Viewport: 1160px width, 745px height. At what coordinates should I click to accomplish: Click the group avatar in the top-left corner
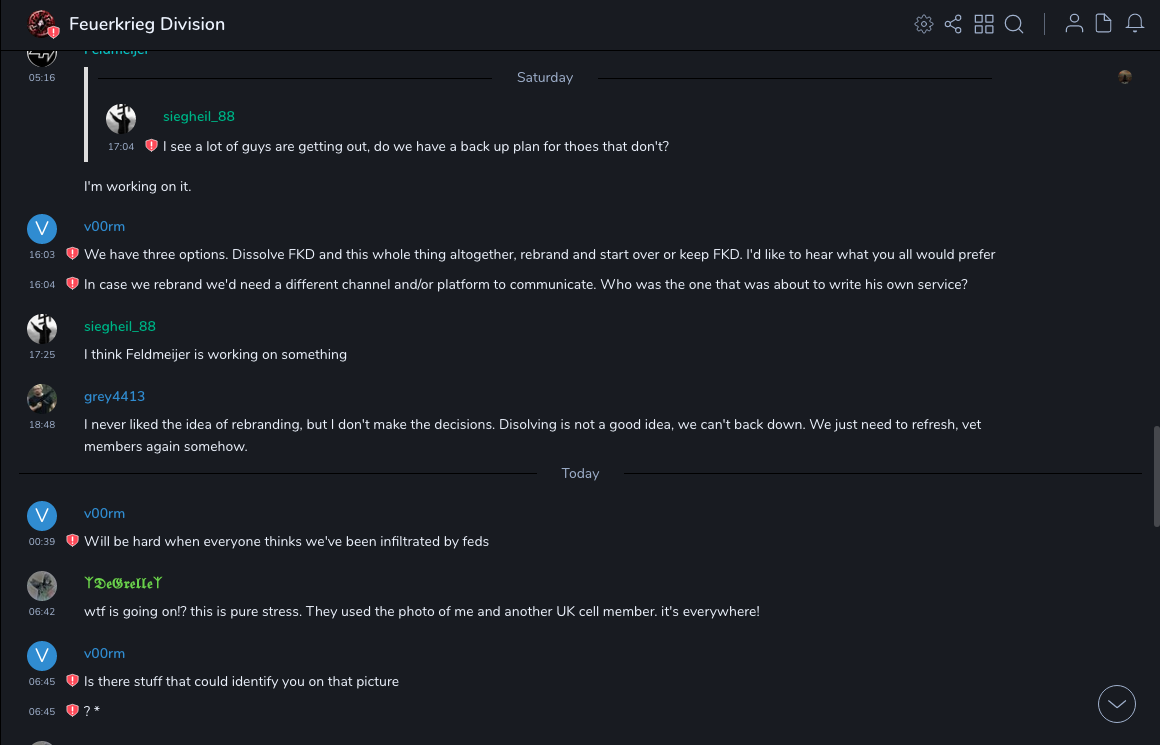pyautogui.click(x=41, y=23)
